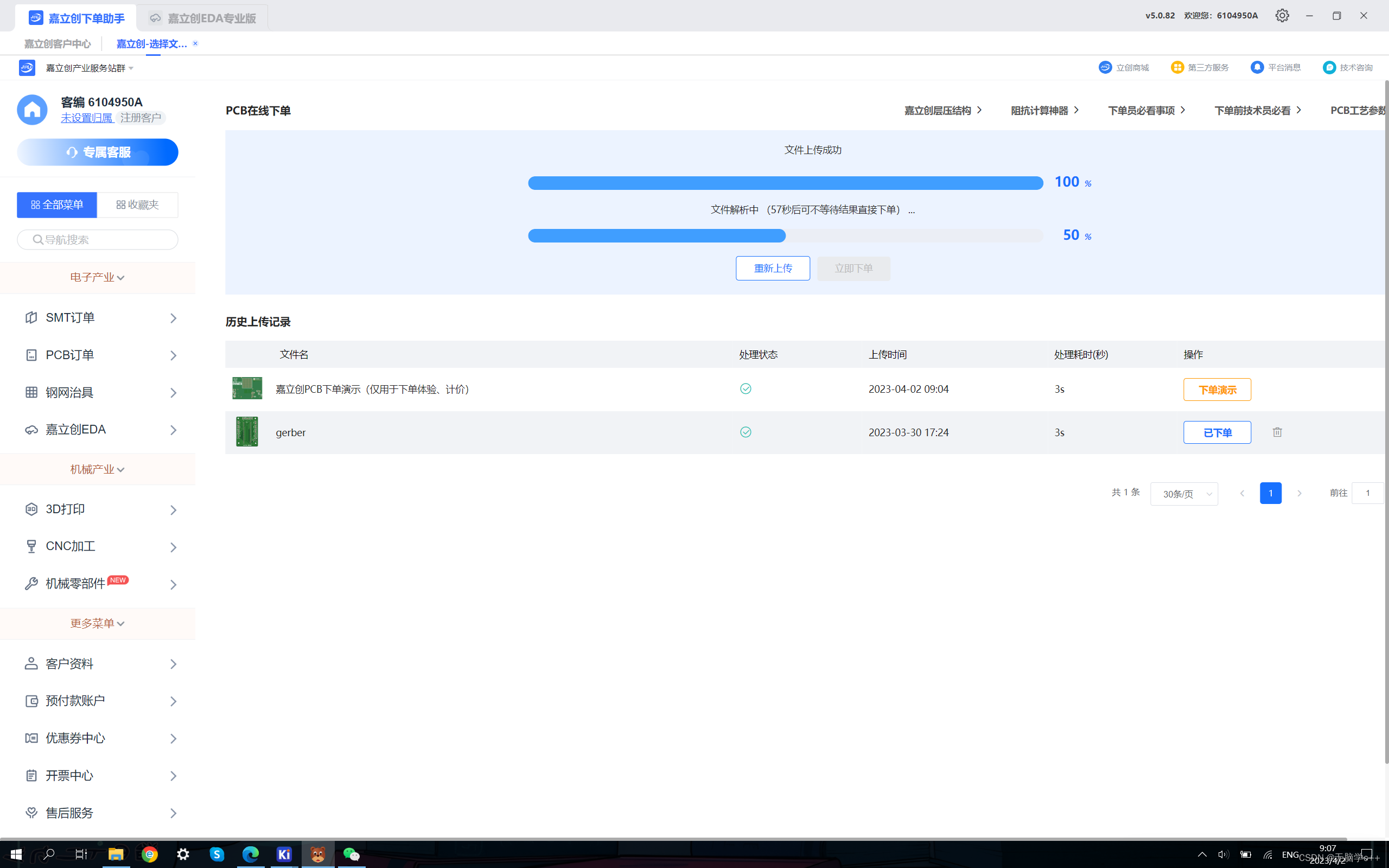Switch to 嘉立创客户中心 tab
1389x868 pixels.
coord(58,43)
